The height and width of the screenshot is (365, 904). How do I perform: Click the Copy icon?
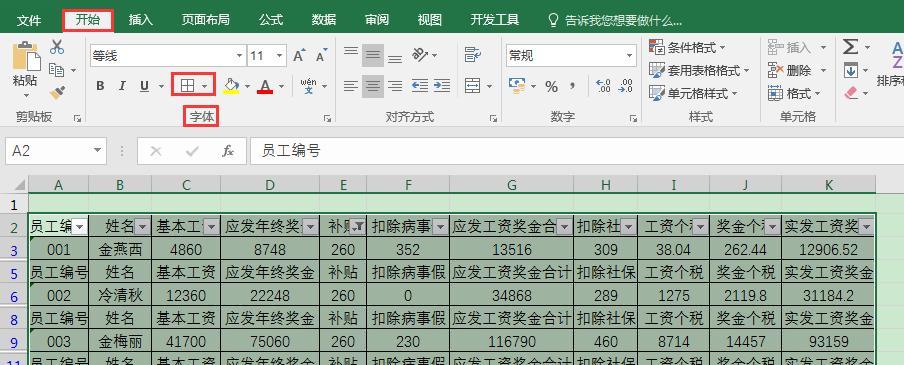(56, 70)
